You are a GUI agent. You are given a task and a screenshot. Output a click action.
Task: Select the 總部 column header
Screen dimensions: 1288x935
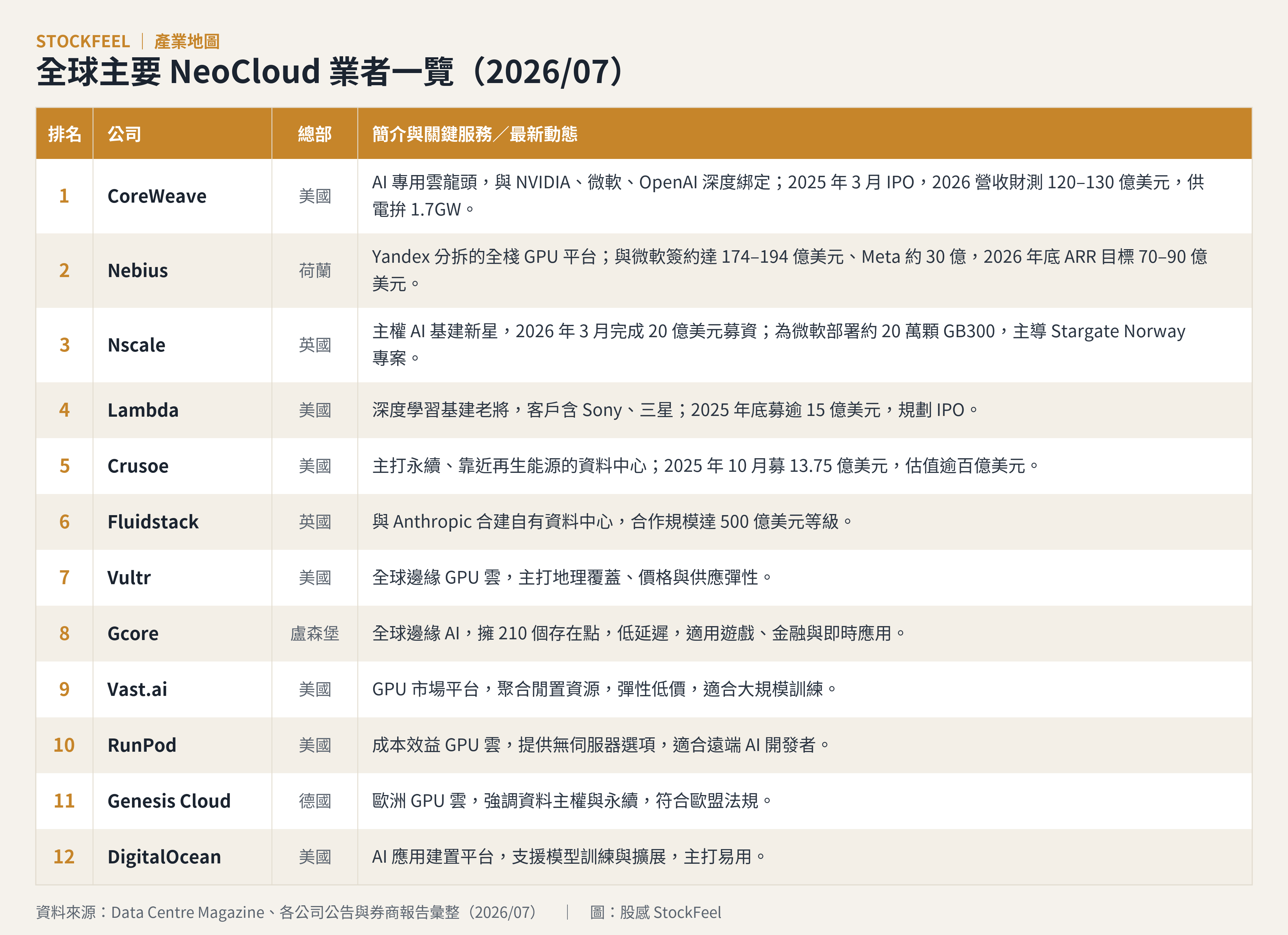(x=314, y=134)
